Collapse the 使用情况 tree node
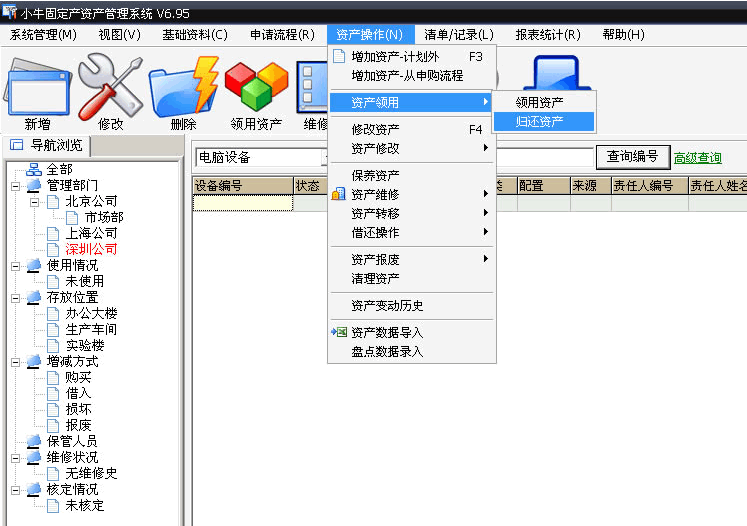747x526 pixels. 15,266
